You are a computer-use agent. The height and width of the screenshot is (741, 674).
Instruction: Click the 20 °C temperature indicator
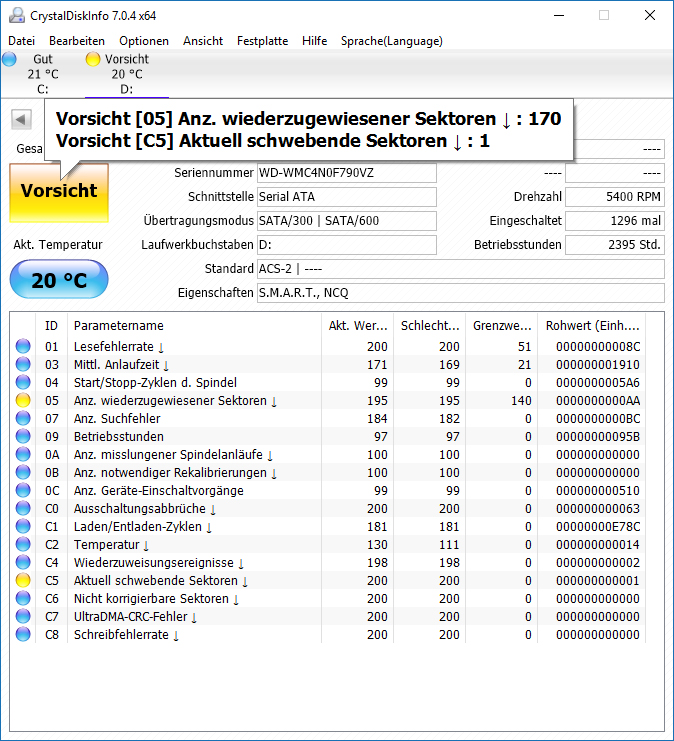coord(59,279)
